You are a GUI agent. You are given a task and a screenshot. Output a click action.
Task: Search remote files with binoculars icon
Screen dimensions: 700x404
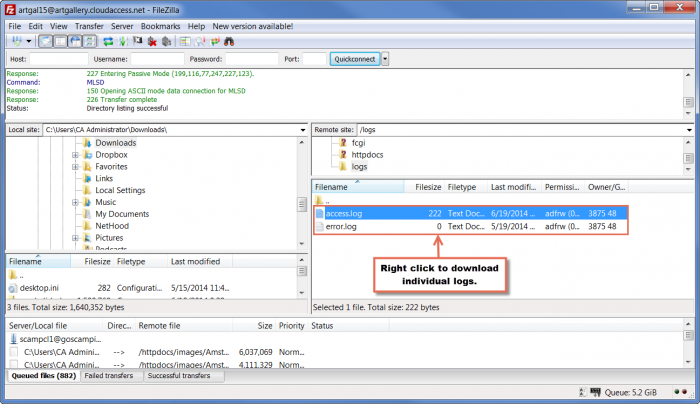pyautogui.click(x=229, y=42)
